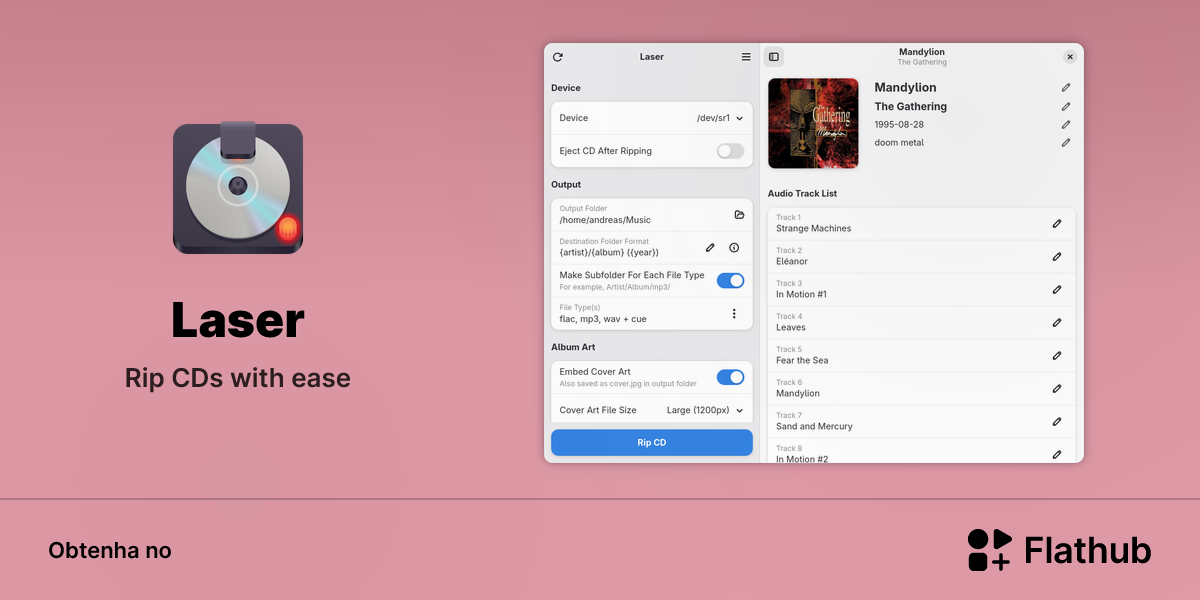Edit the album title Mandylion

1066,88
